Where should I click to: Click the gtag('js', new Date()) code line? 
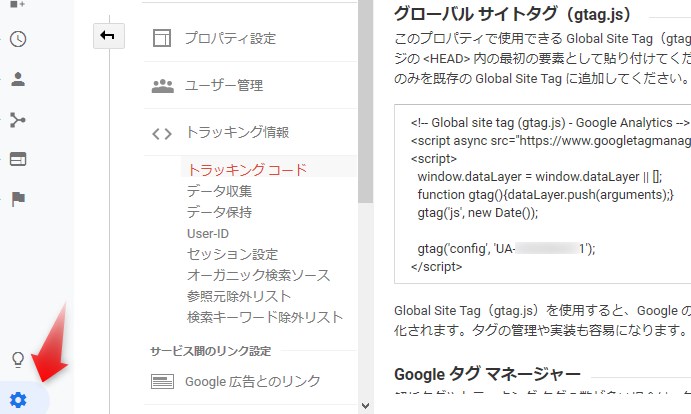pos(478,213)
